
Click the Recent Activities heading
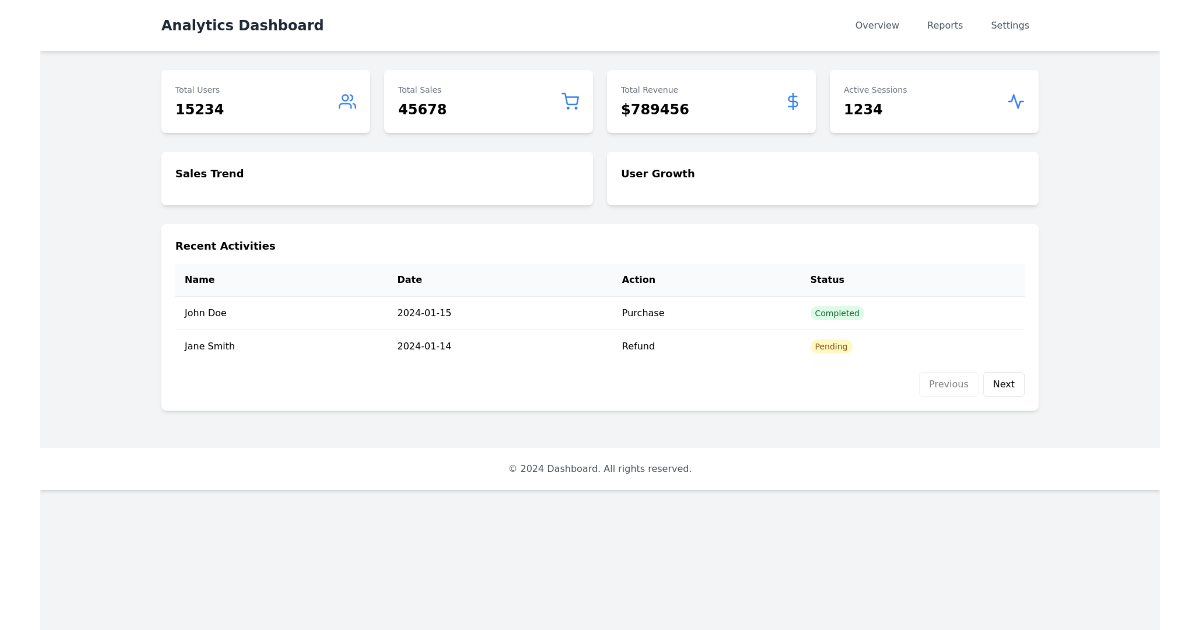(x=225, y=246)
